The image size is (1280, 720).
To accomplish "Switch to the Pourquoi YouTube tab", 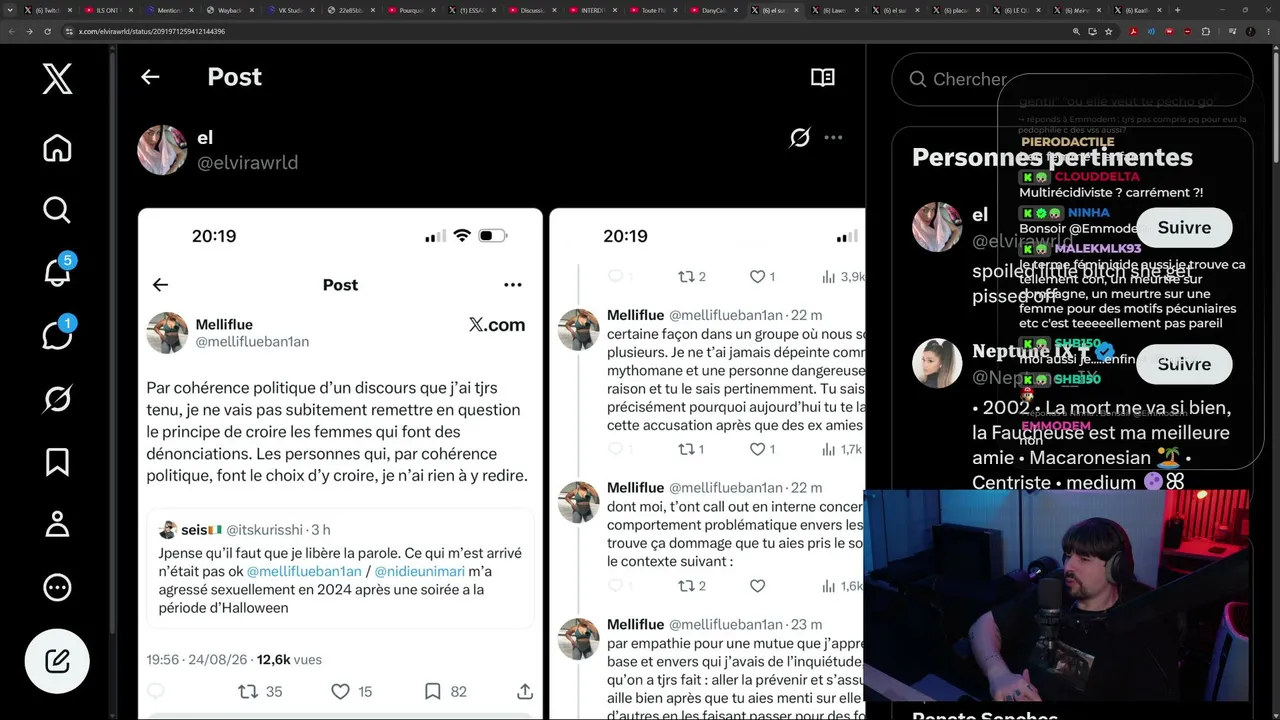I will 412,10.
